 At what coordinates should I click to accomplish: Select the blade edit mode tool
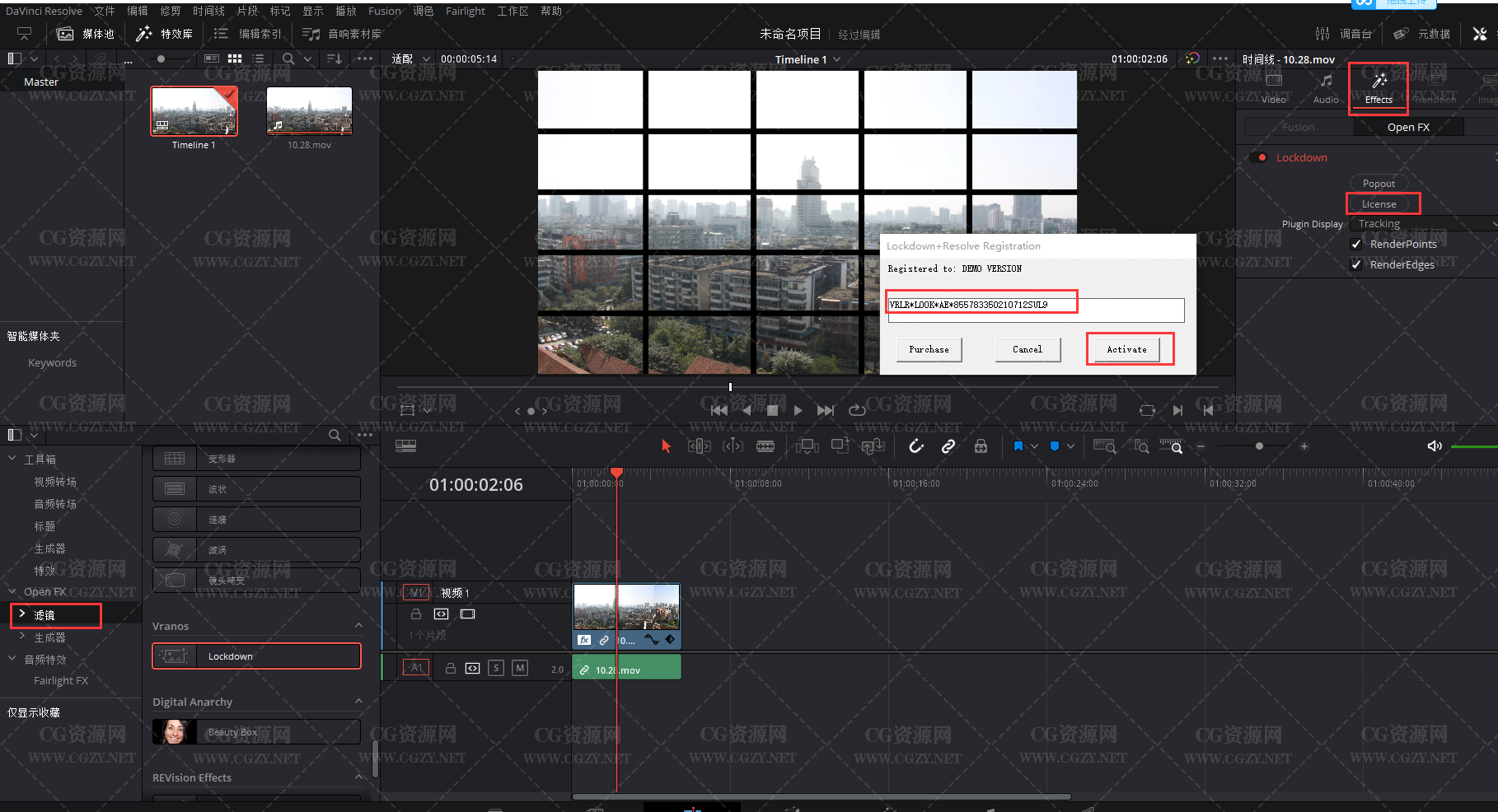[x=765, y=446]
